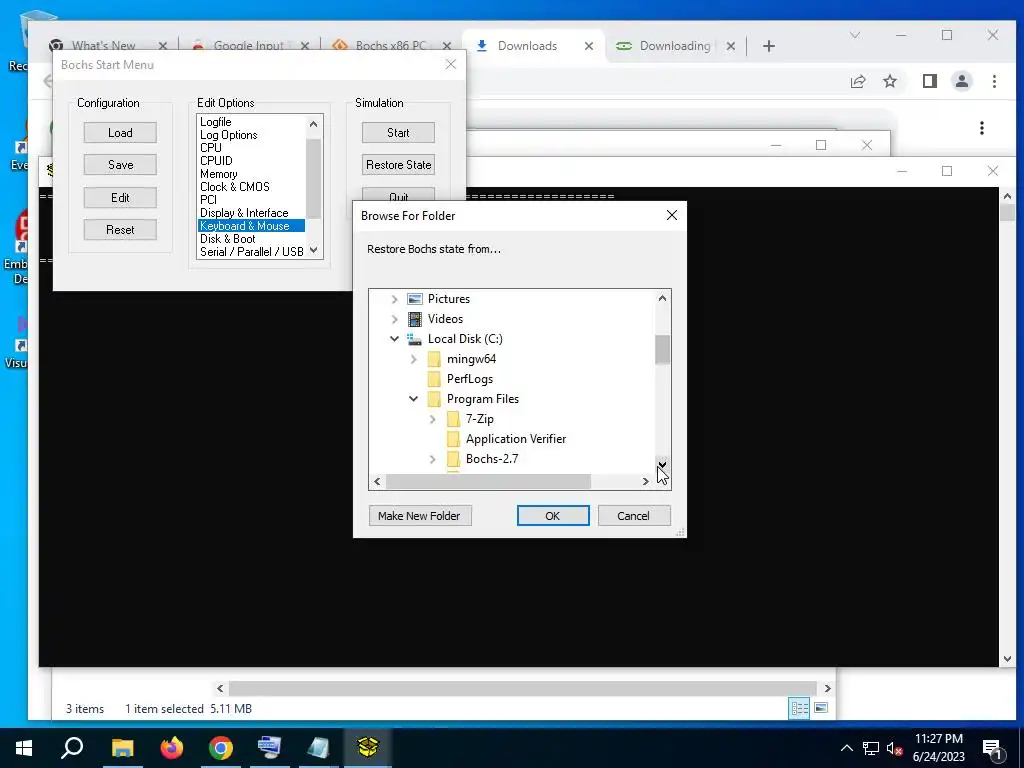Click the Save configuration button
Screen dimensions: 1024x768
pos(120,165)
